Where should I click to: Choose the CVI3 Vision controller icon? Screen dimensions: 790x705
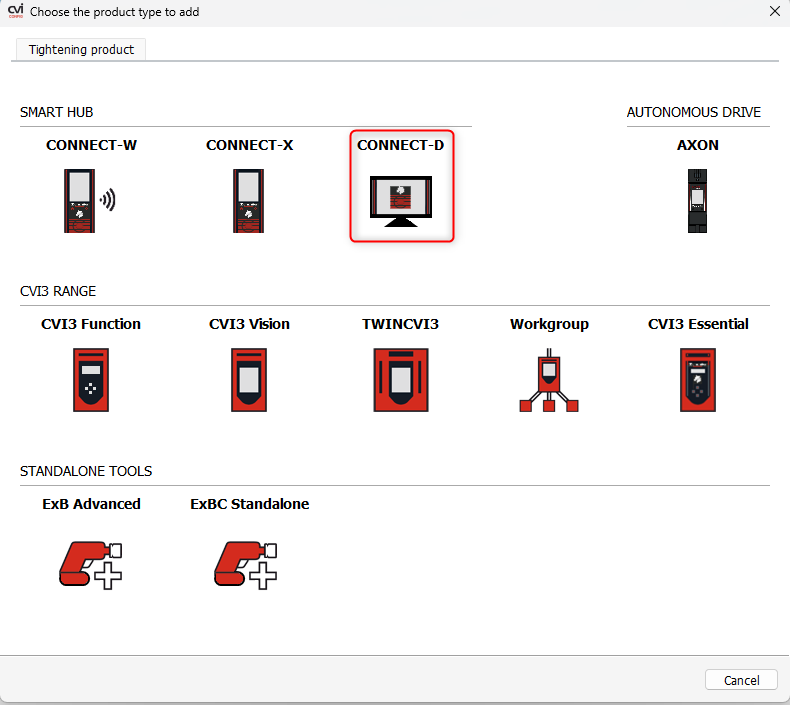click(x=249, y=379)
